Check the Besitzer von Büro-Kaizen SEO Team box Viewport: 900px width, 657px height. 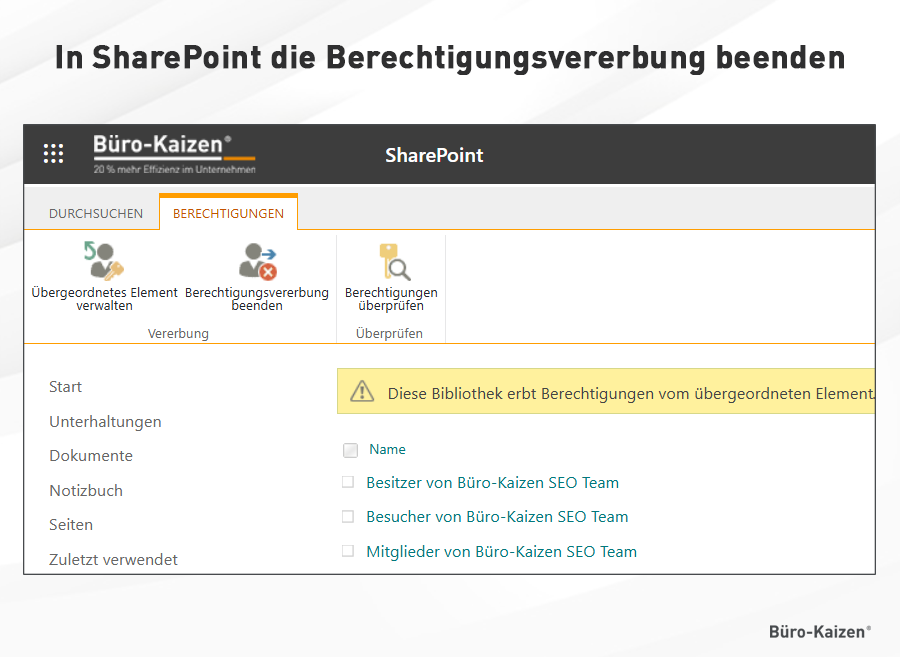point(348,482)
